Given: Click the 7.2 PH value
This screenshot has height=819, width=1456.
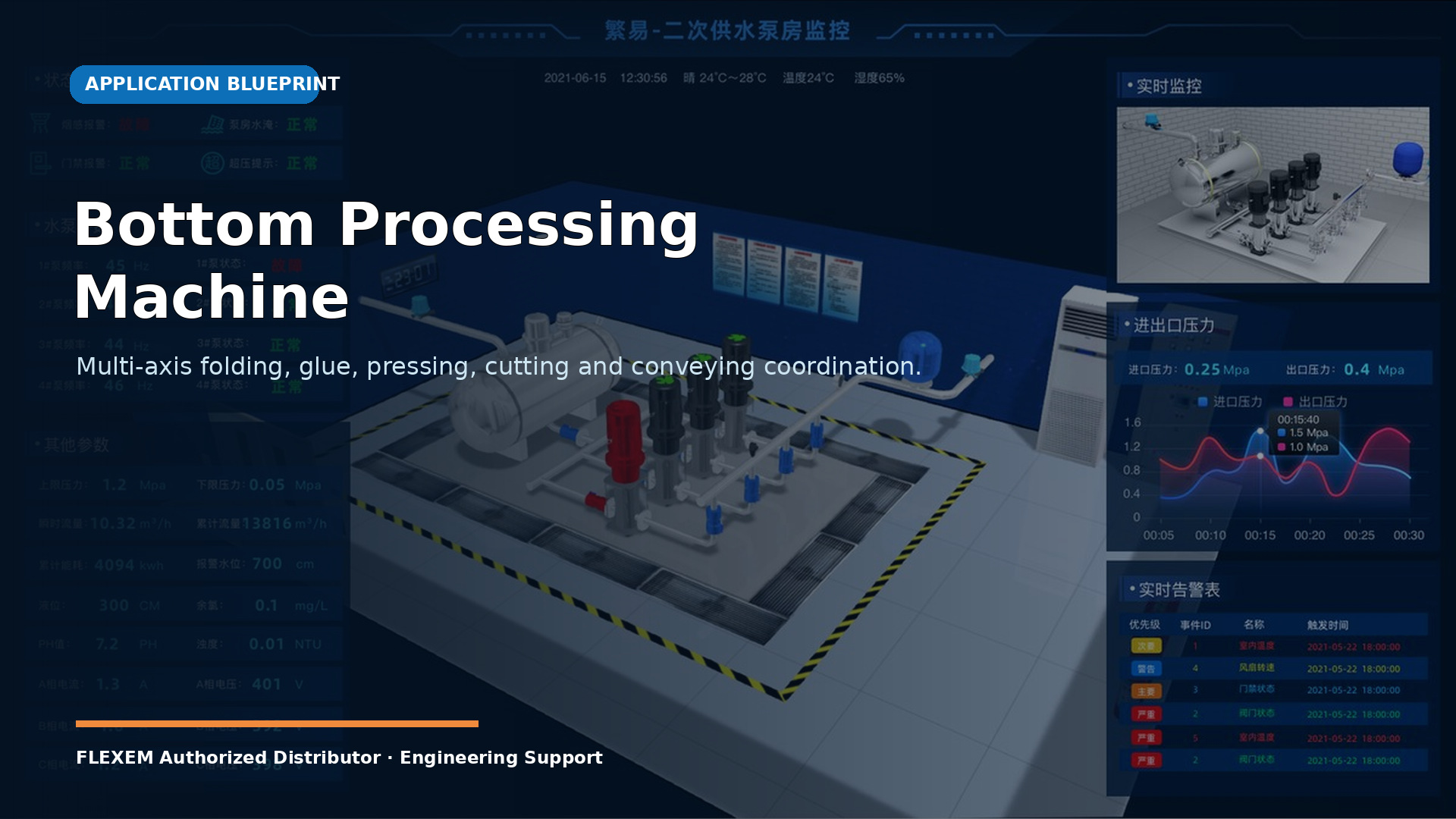Looking at the screenshot, I should 126,645.
